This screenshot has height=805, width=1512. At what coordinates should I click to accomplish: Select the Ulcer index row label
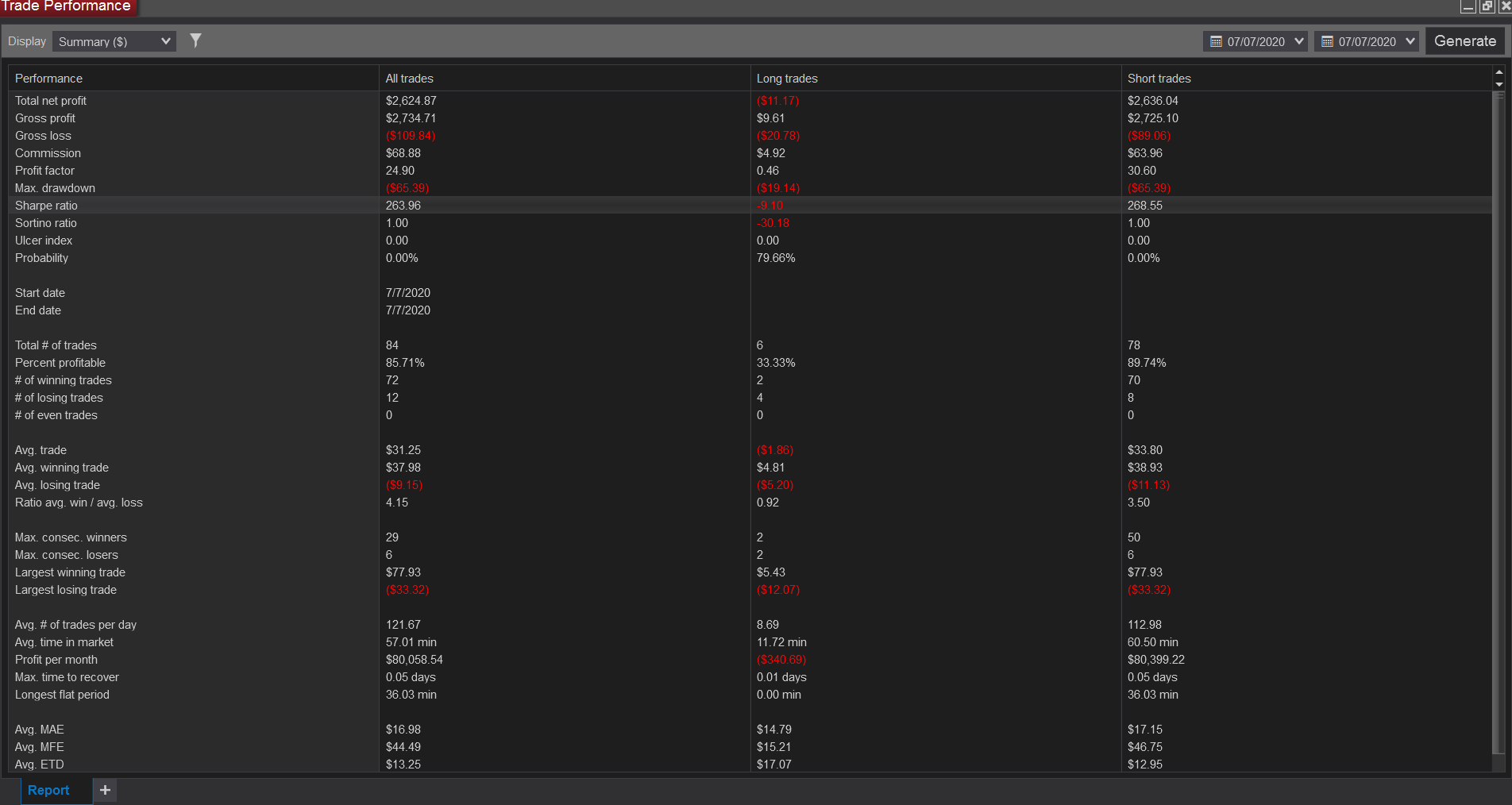(x=44, y=241)
